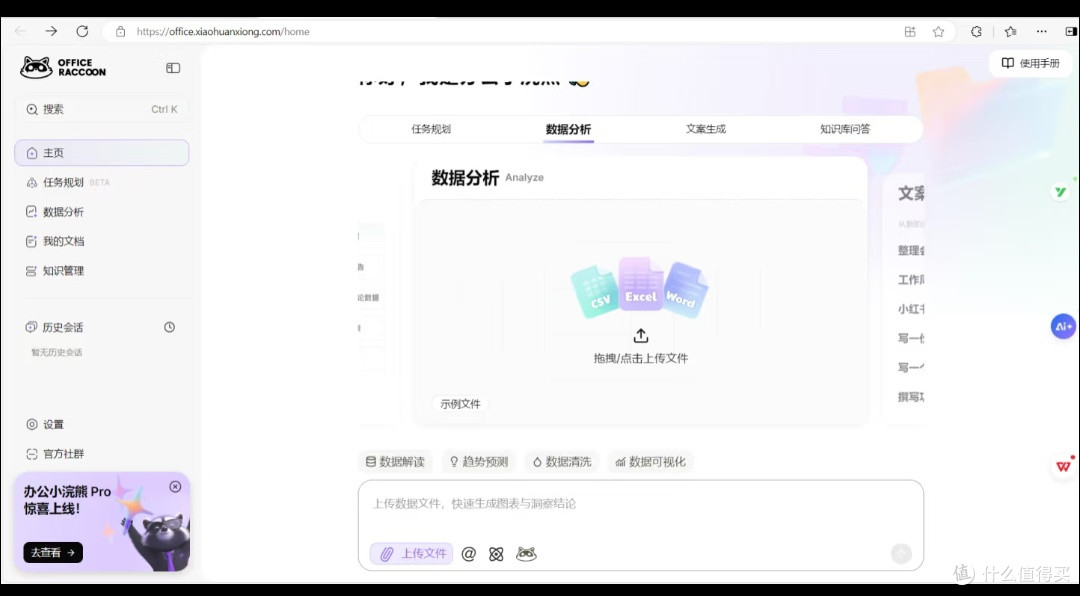
Task: Open the browser sidebar icon at top right
Action: (x=1070, y=32)
